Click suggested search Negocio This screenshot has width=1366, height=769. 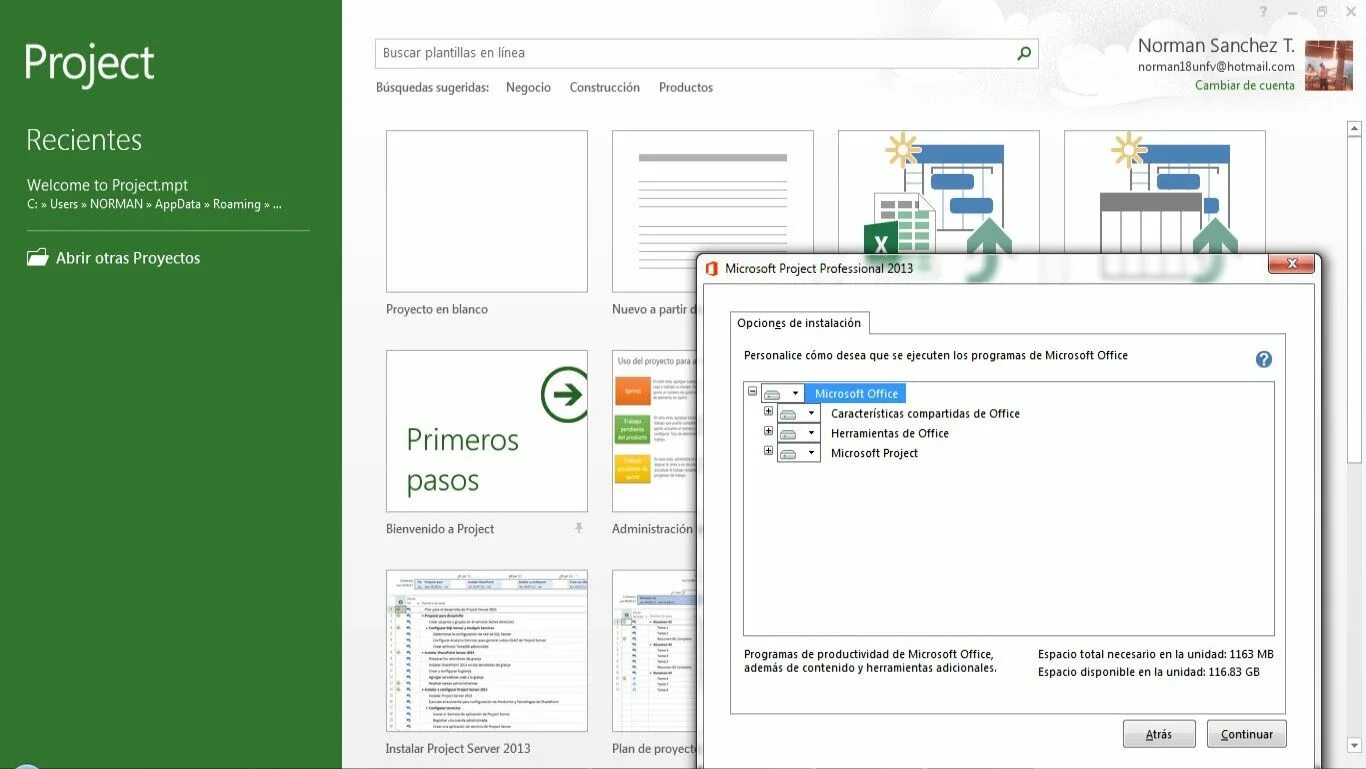click(x=528, y=87)
